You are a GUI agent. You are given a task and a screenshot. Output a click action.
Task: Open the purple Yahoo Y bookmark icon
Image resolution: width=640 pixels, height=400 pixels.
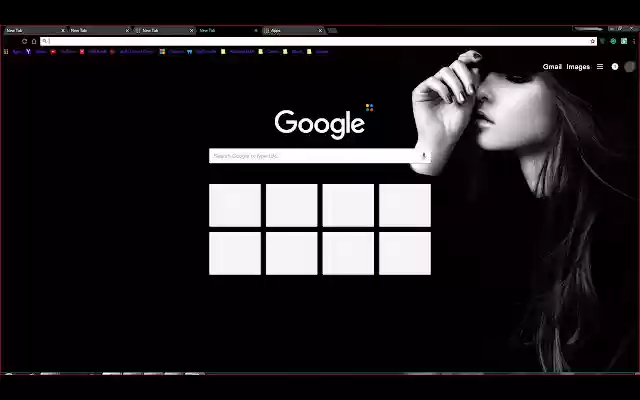tap(28, 52)
